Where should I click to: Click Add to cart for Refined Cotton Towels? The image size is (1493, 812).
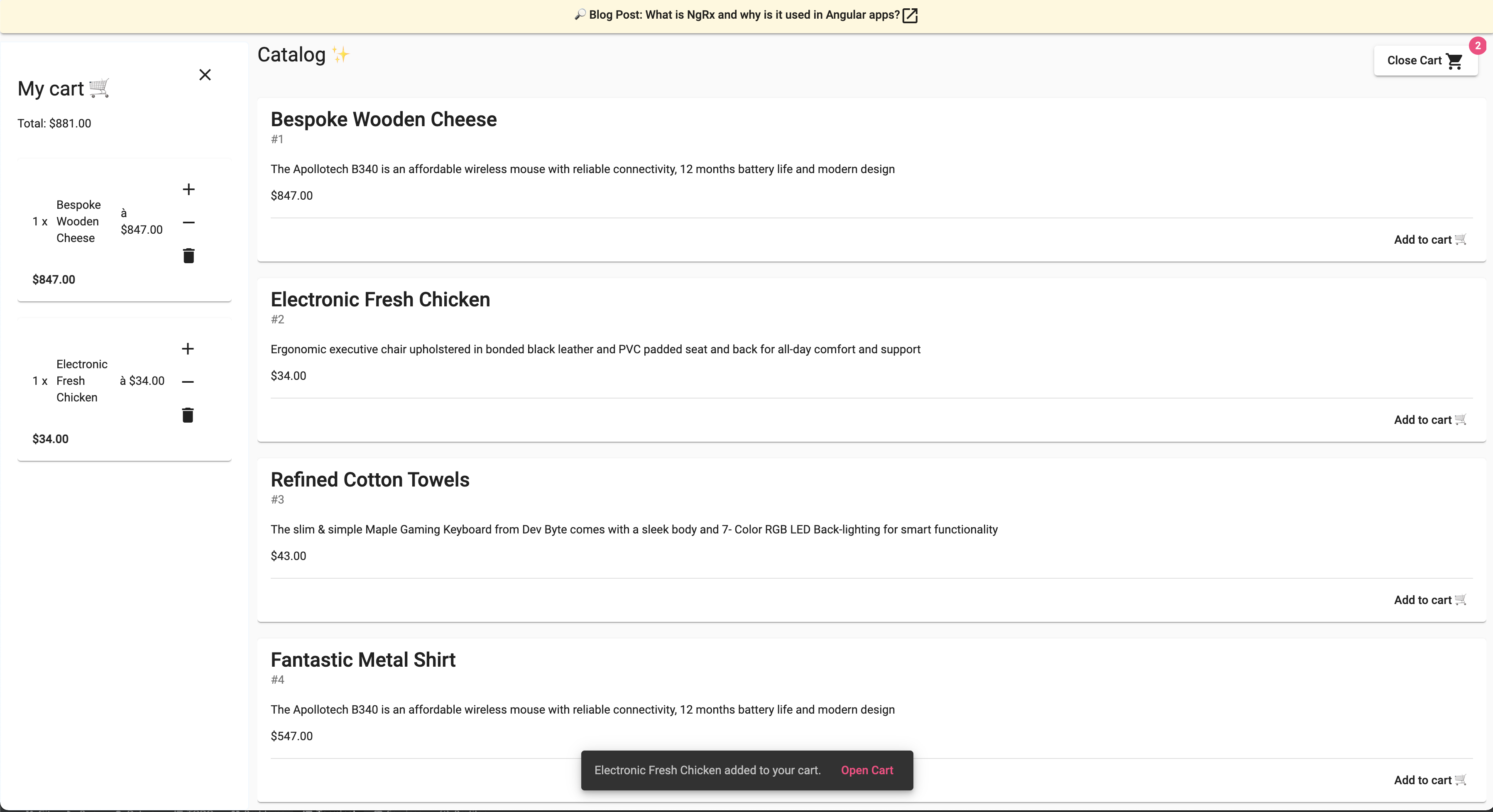[1430, 599]
